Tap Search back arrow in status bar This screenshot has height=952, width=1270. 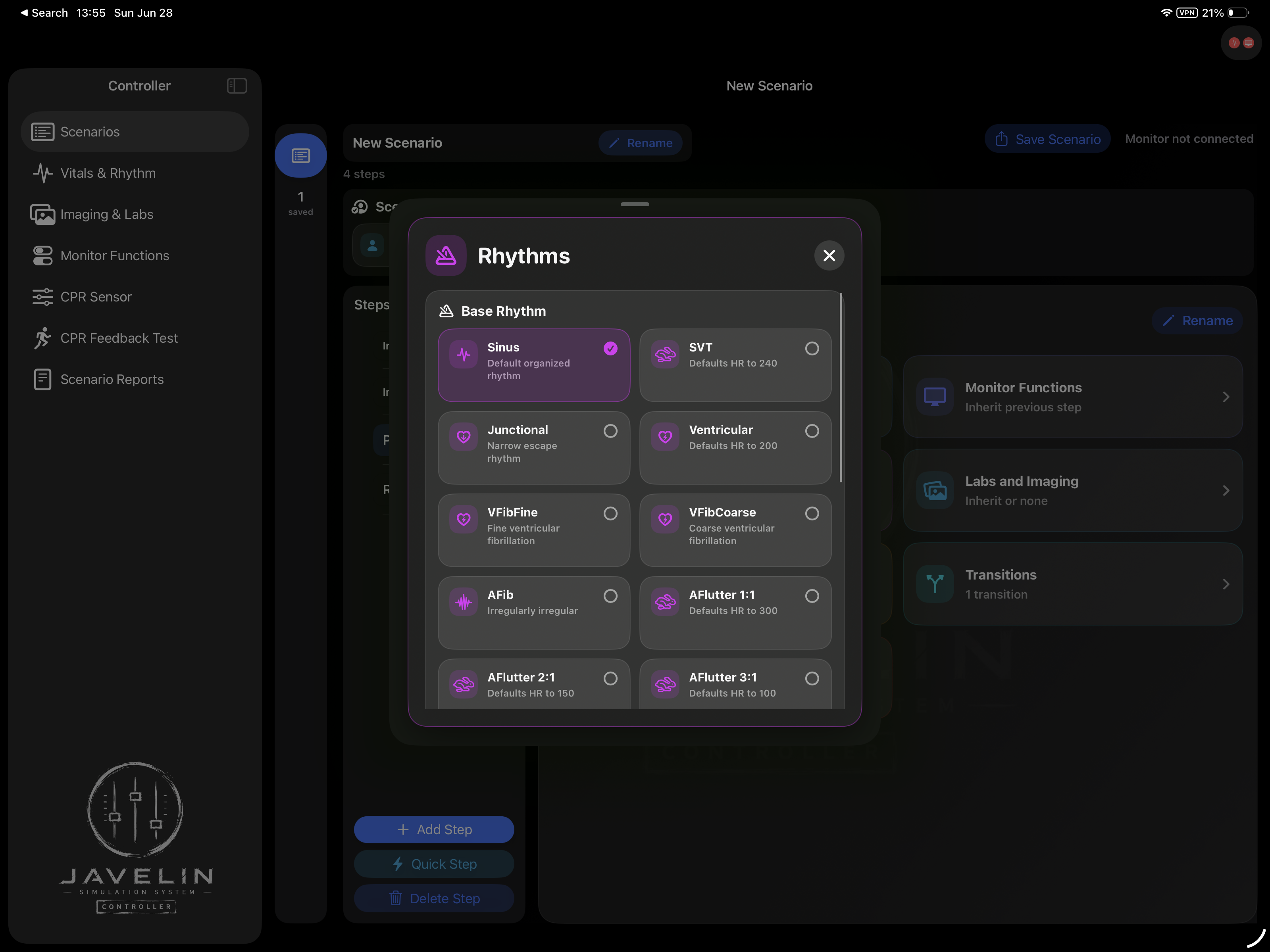tap(44, 13)
